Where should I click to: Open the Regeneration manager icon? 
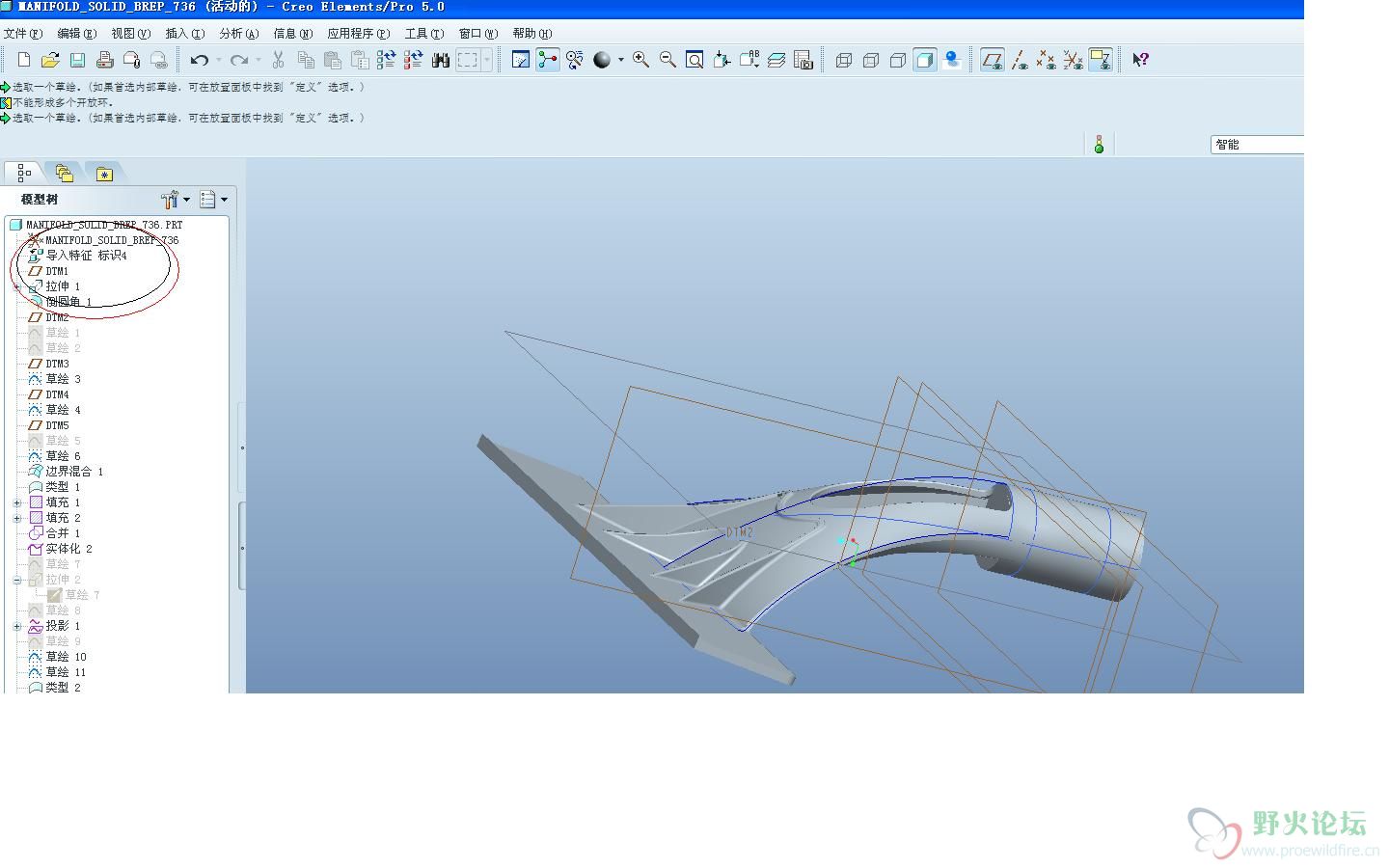point(413,60)
